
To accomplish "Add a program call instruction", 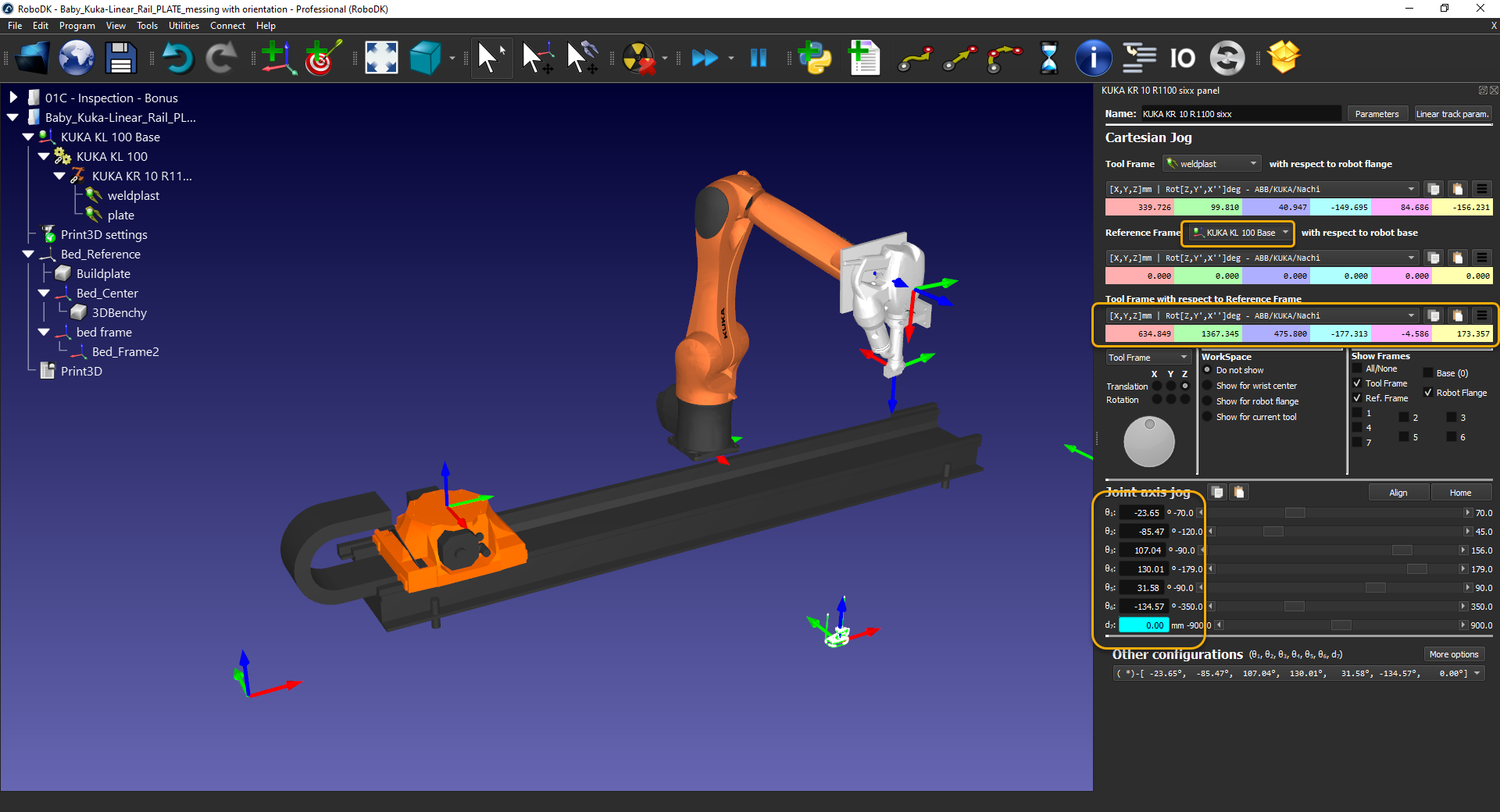I will click(x=1139, y=58).
